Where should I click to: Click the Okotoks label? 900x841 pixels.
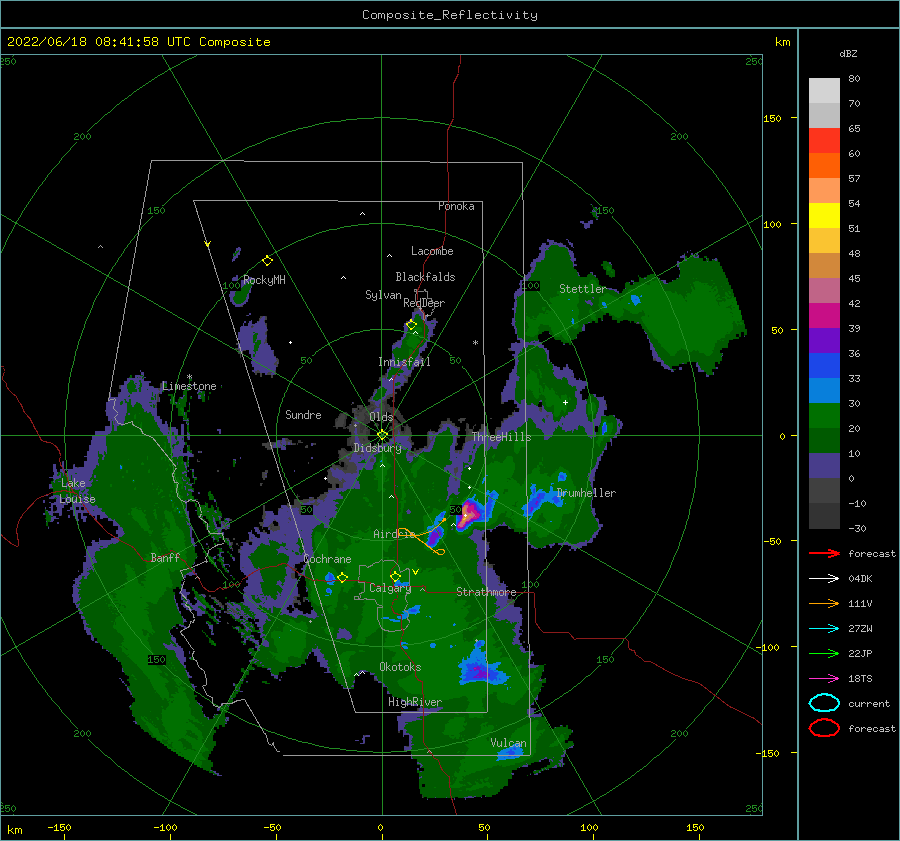400,667
